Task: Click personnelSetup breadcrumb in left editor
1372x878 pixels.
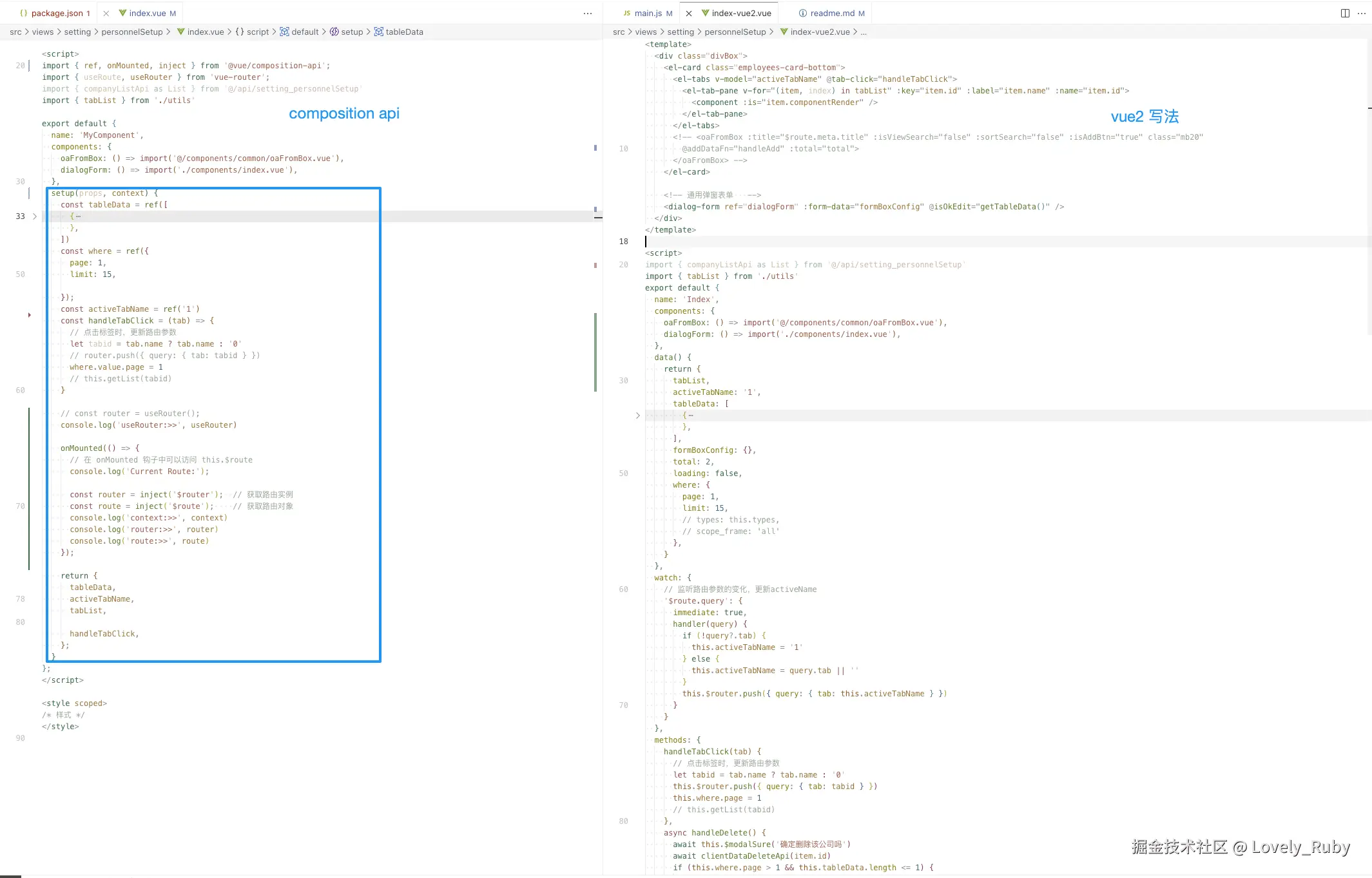Action: click(x=131, y=32)
